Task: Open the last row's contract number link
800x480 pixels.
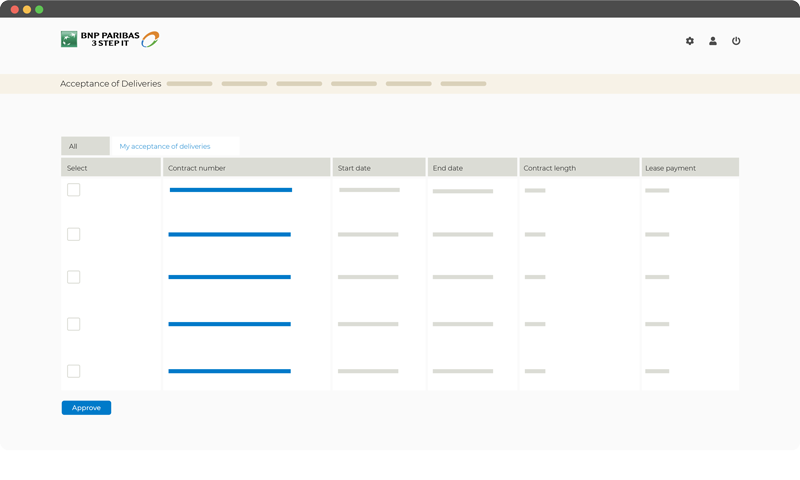Action: pyautogui.click(x=230, y=371)
